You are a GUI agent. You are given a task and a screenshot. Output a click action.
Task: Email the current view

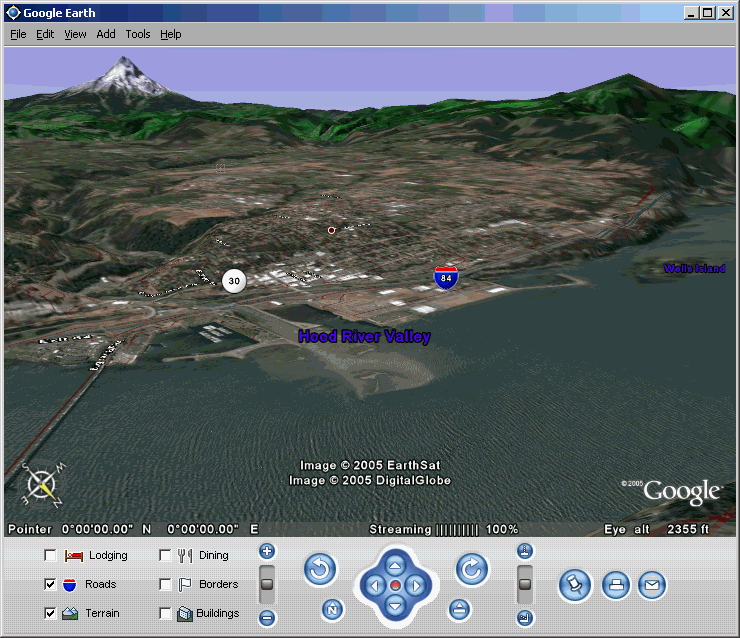[x=652, y=585]
